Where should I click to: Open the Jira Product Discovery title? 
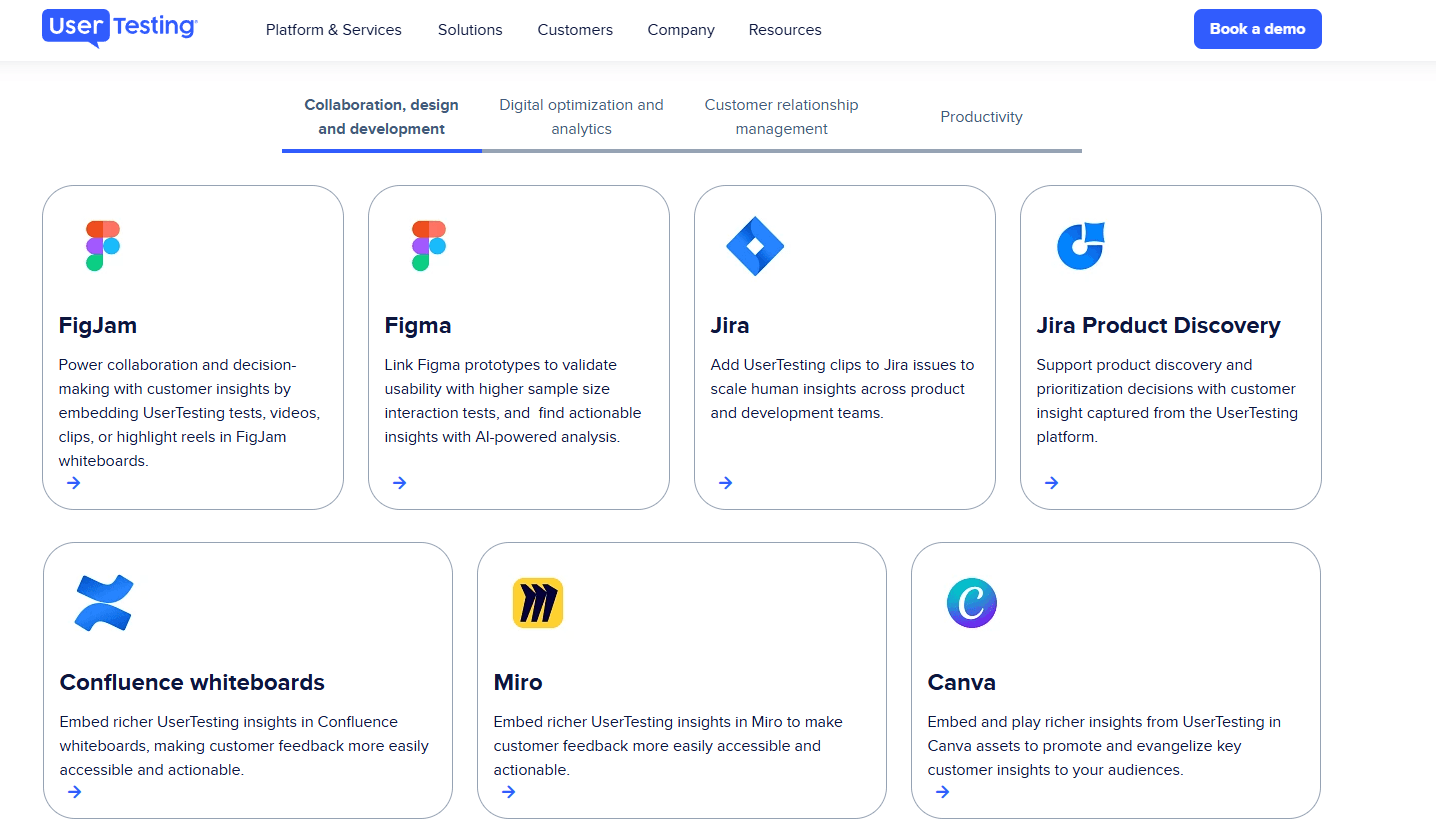pyautogui.click(x=1159, y=326)
